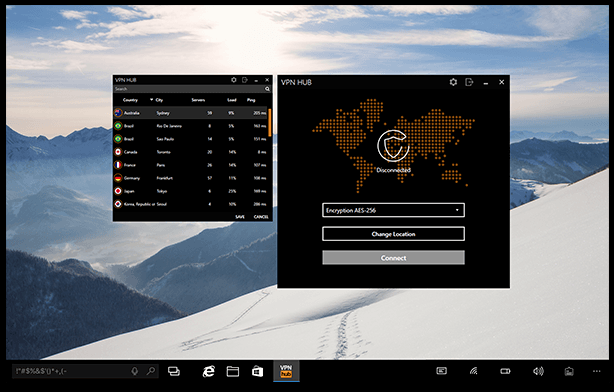
Task: Click VPN hub taskbar icon
Action: click(x=286, y=371)
